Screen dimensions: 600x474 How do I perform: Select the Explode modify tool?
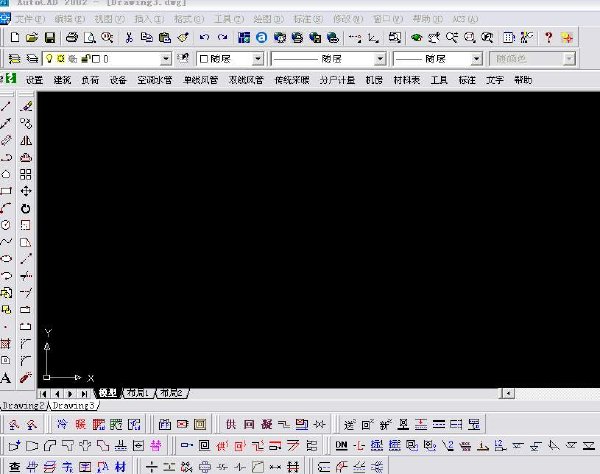[26, 378]
